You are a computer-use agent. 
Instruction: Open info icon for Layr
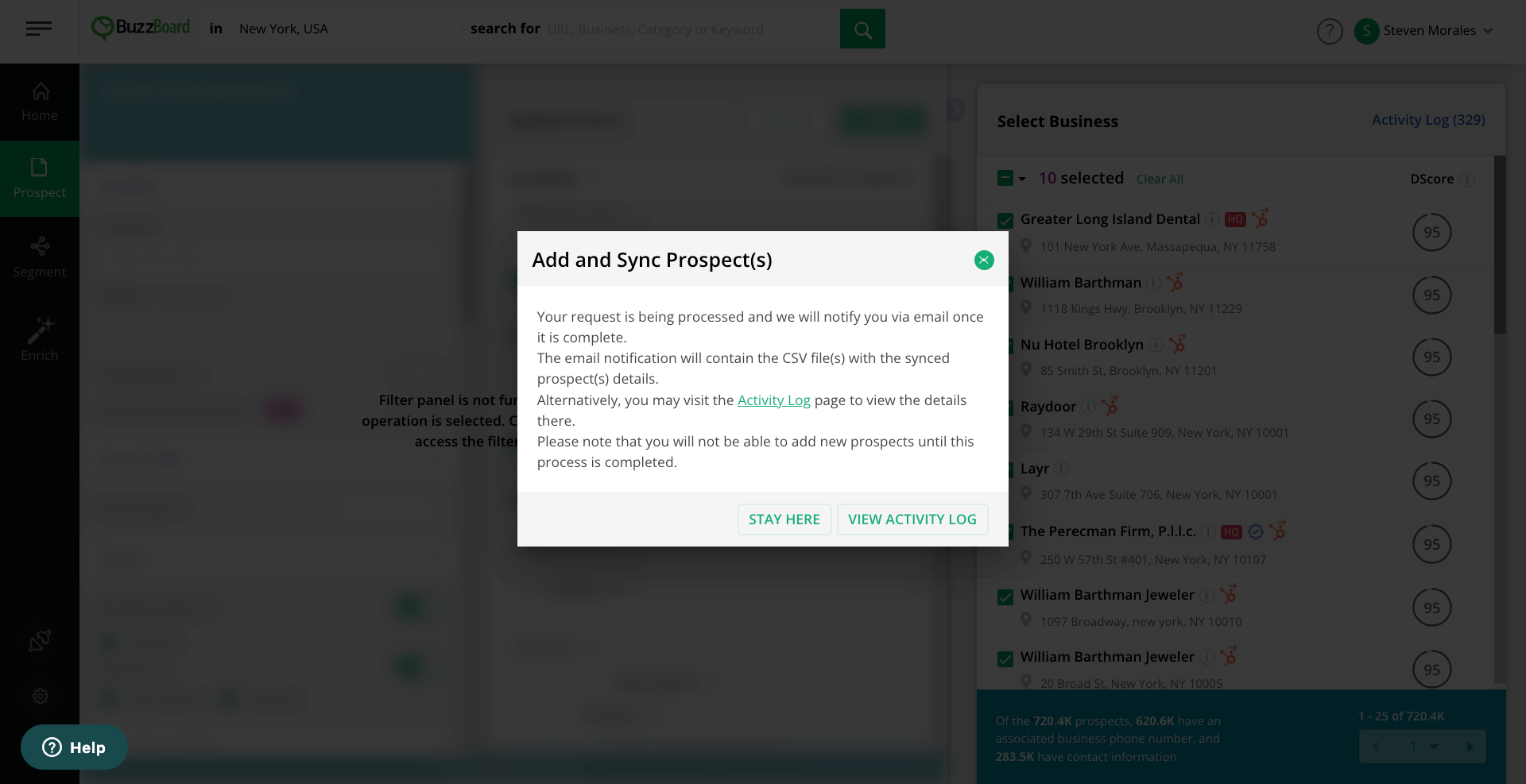[1061, 469]
